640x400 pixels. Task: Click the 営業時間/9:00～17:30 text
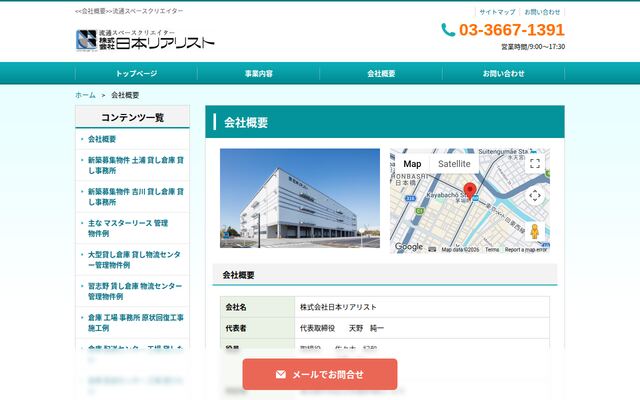[533, 47]
